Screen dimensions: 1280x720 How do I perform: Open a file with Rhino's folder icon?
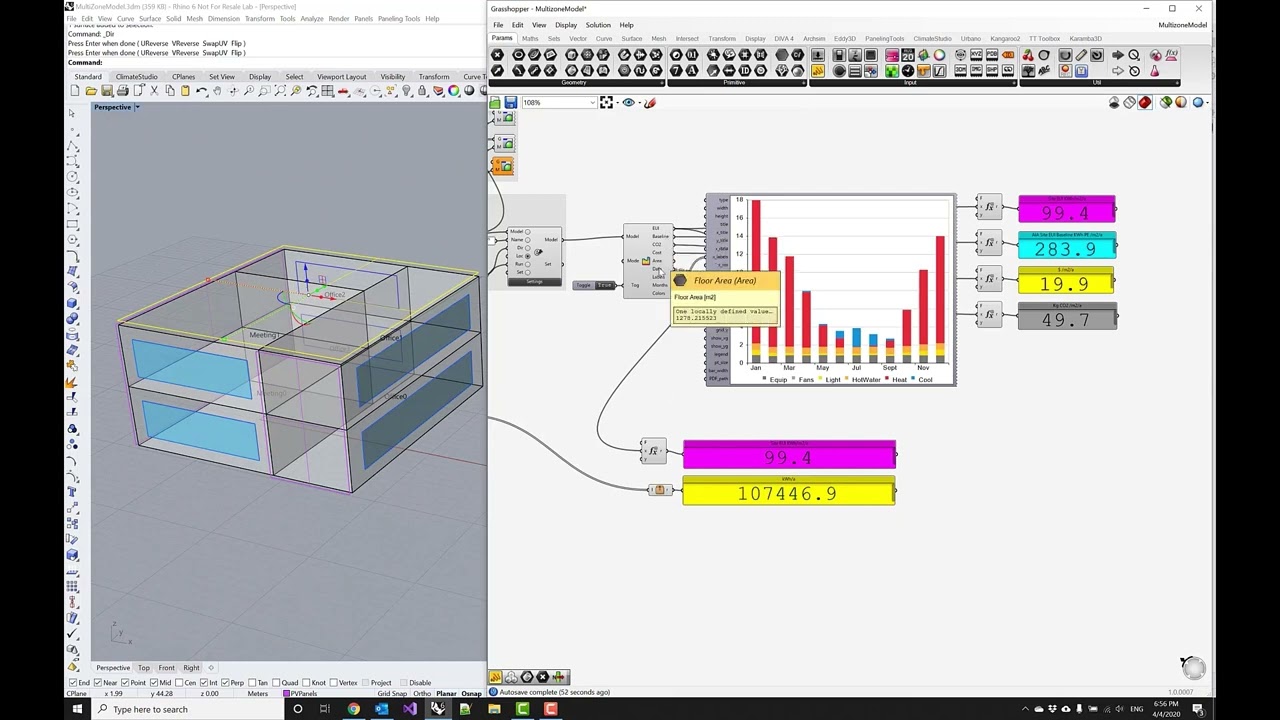[x=91, y=91]
